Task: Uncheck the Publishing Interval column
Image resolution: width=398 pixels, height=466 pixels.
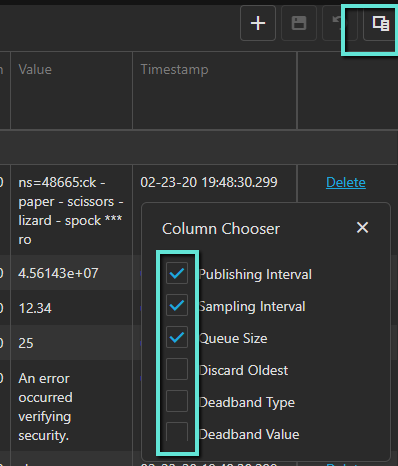Action: point(177,273)
